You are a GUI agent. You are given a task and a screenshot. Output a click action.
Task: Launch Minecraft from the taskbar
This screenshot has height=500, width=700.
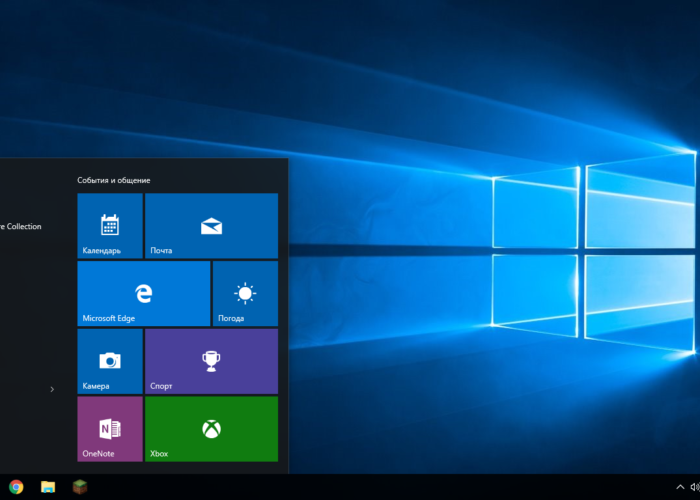click(x=79, y=487)
